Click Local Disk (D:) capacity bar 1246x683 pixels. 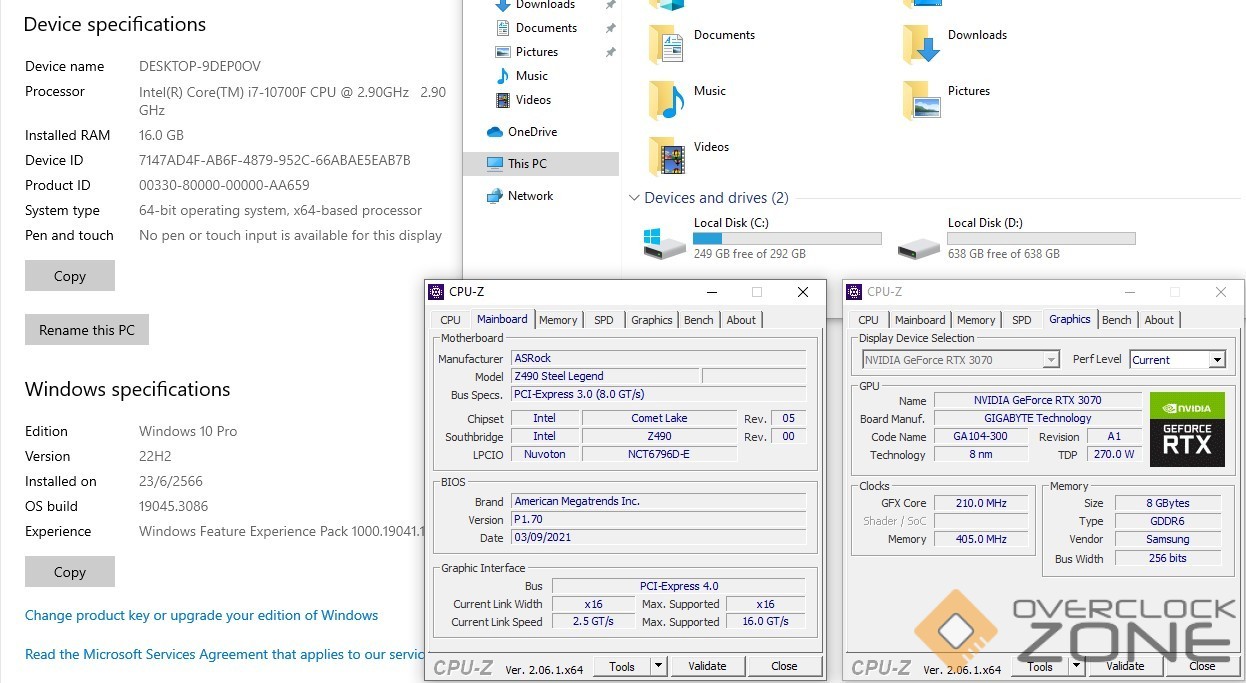(1041, 239)
